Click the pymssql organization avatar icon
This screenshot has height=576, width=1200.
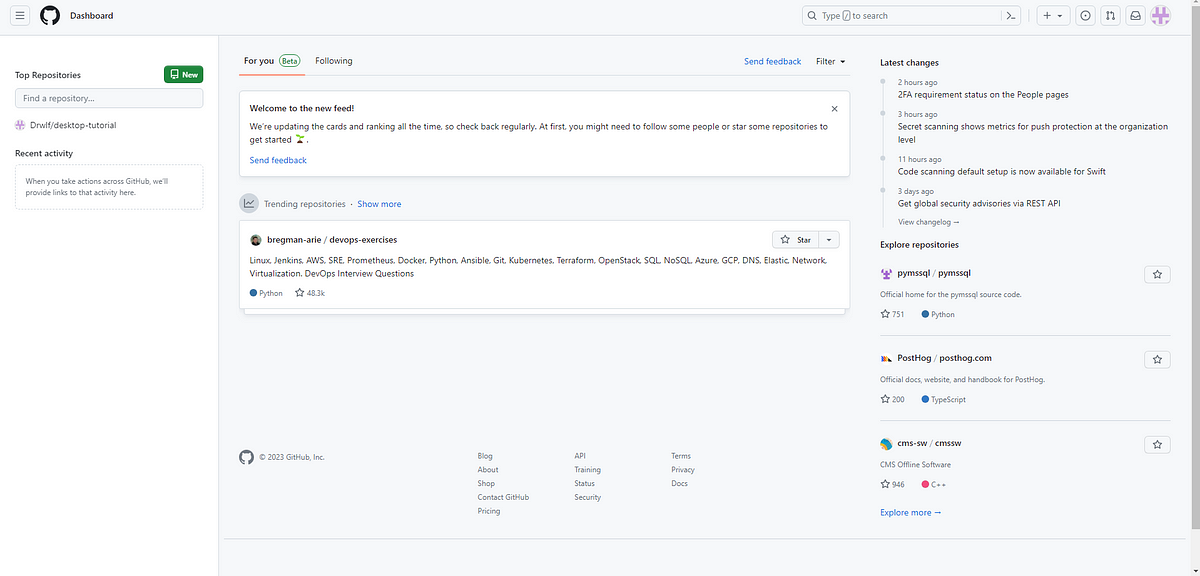coord(886,273)
